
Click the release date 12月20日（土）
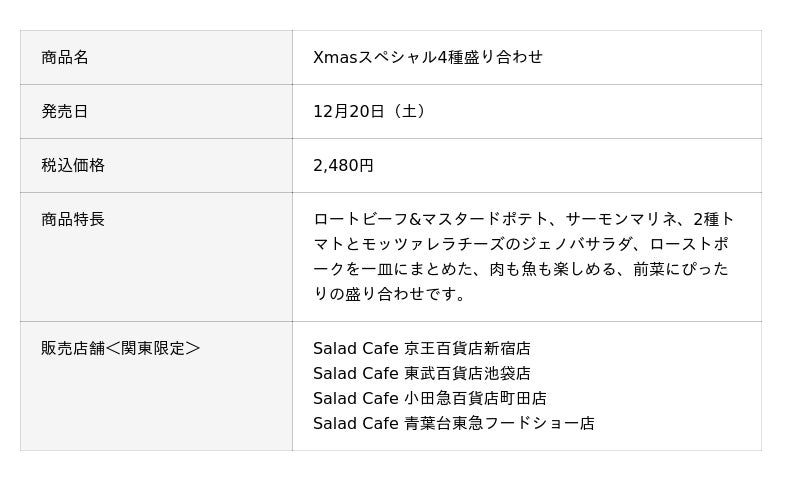click(x=372, y=112)
